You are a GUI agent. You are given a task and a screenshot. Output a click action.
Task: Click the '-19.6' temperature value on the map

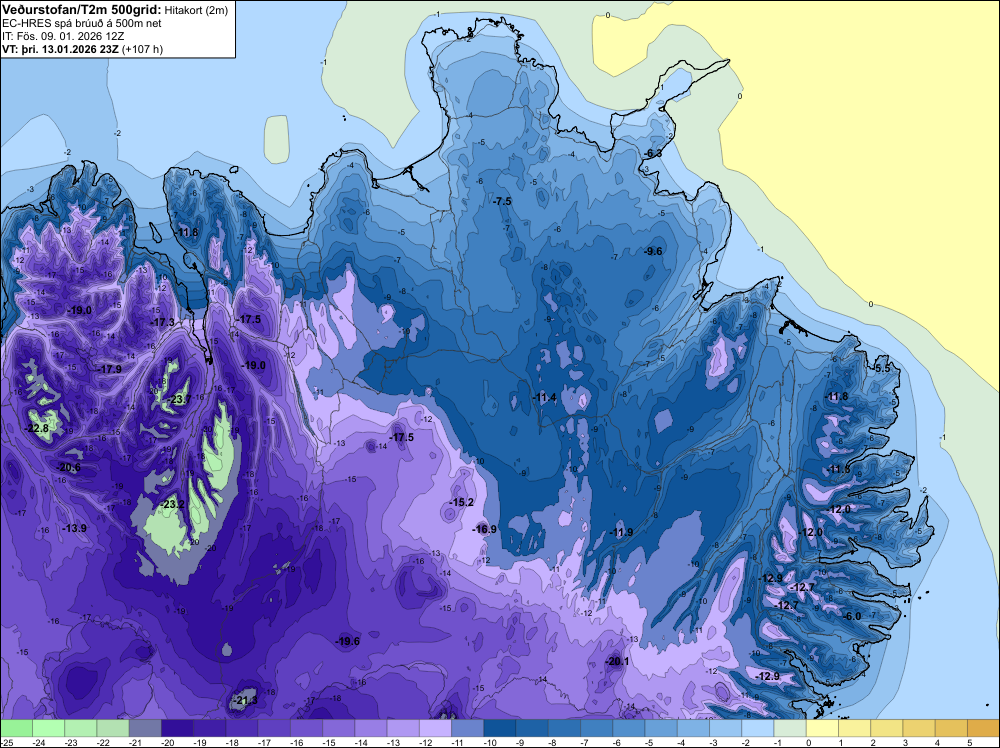[x=347, y=642]
